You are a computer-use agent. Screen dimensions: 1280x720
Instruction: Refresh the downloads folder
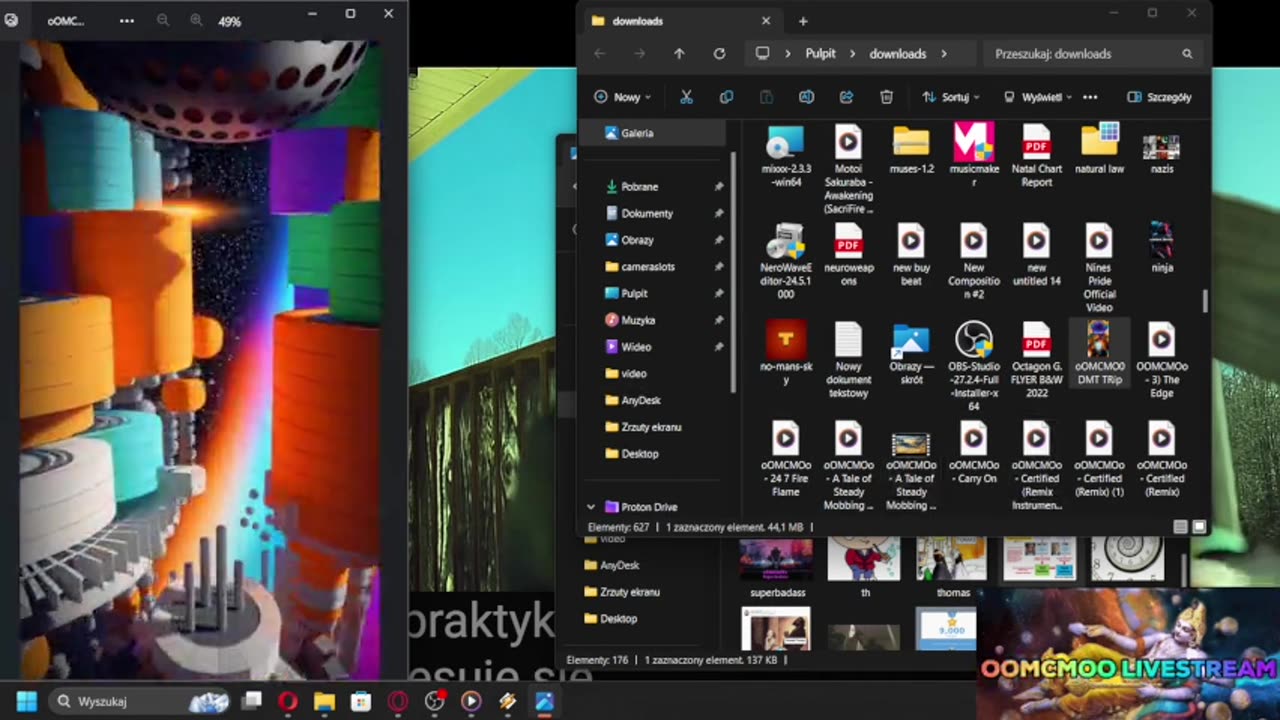[x=719, y=54]
